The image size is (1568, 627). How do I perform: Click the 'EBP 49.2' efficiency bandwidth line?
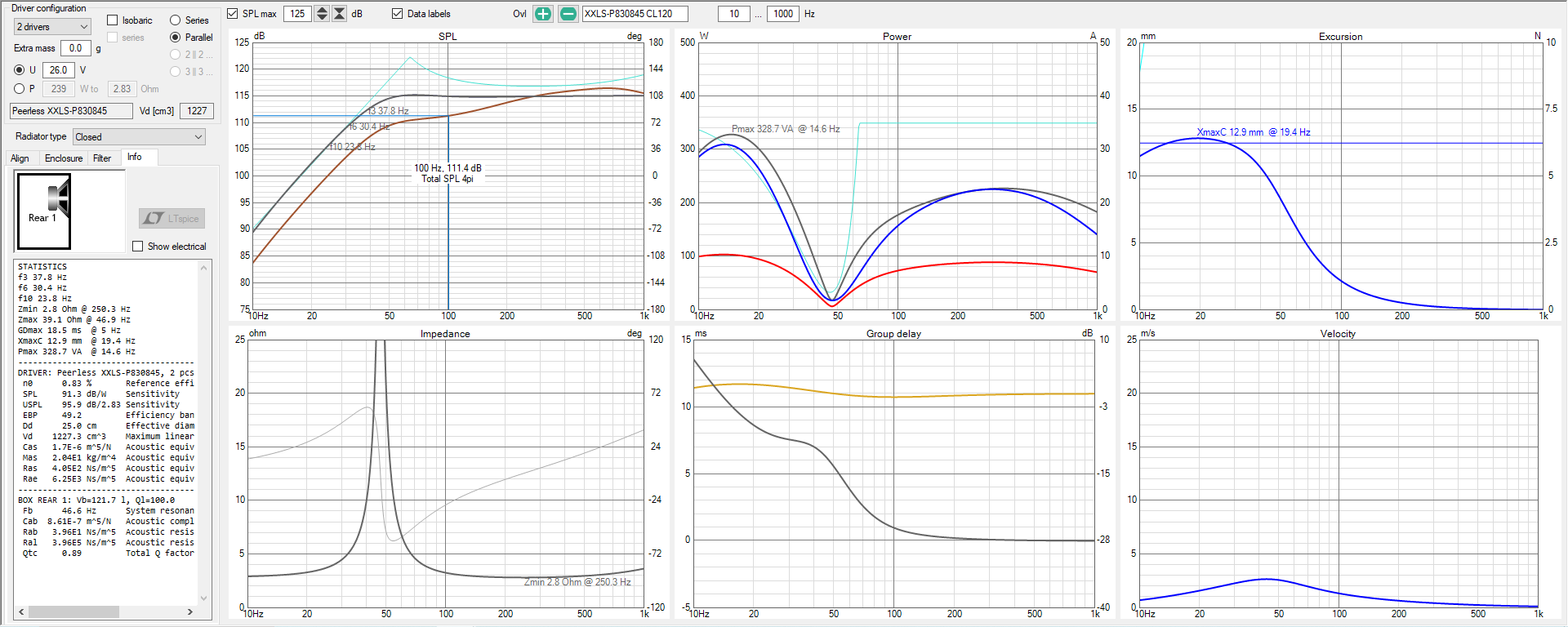click(x=109, y=416)
